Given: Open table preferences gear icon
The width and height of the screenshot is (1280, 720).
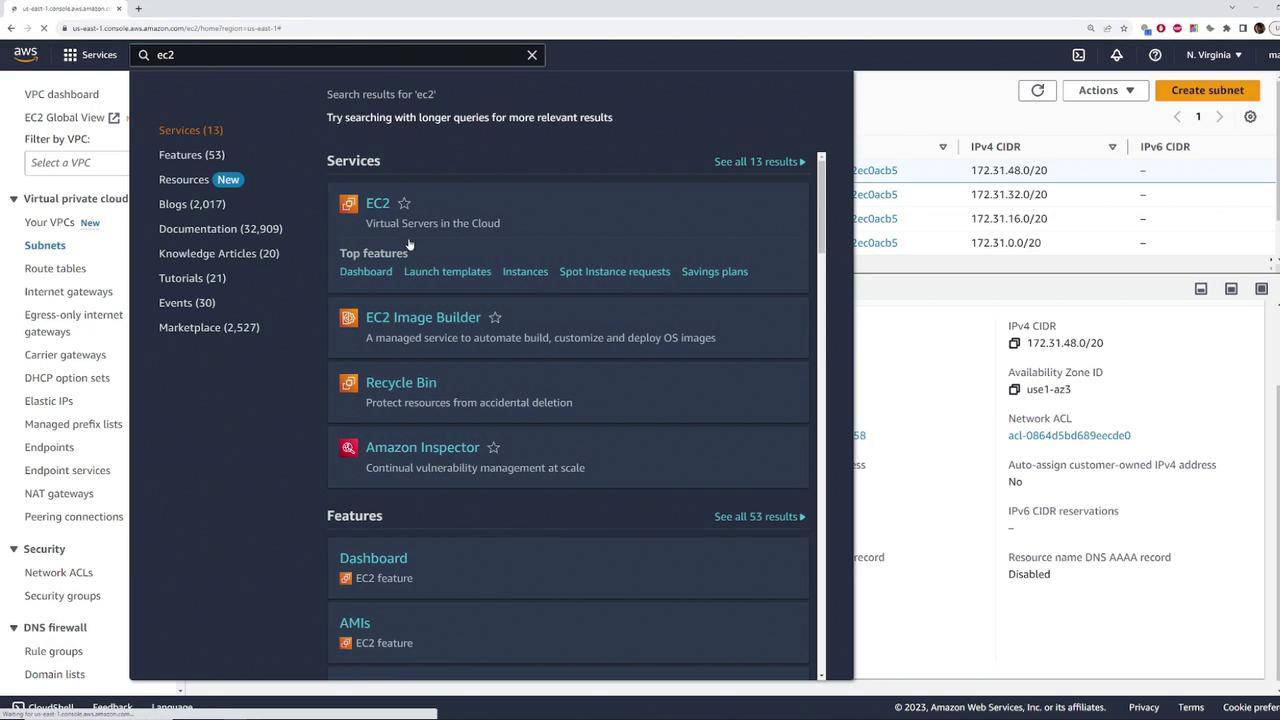Looking at the screenshot, I should click(x=1250, y=117).
